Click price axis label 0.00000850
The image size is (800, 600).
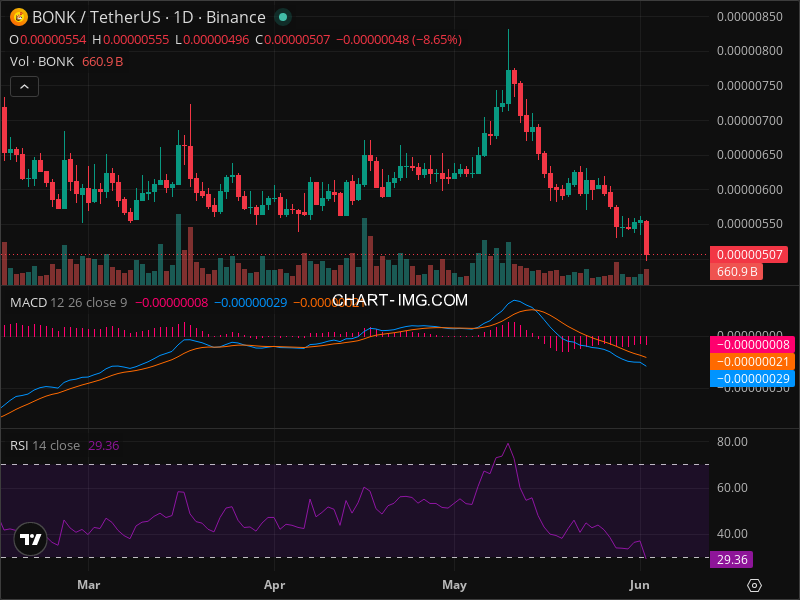749,17
